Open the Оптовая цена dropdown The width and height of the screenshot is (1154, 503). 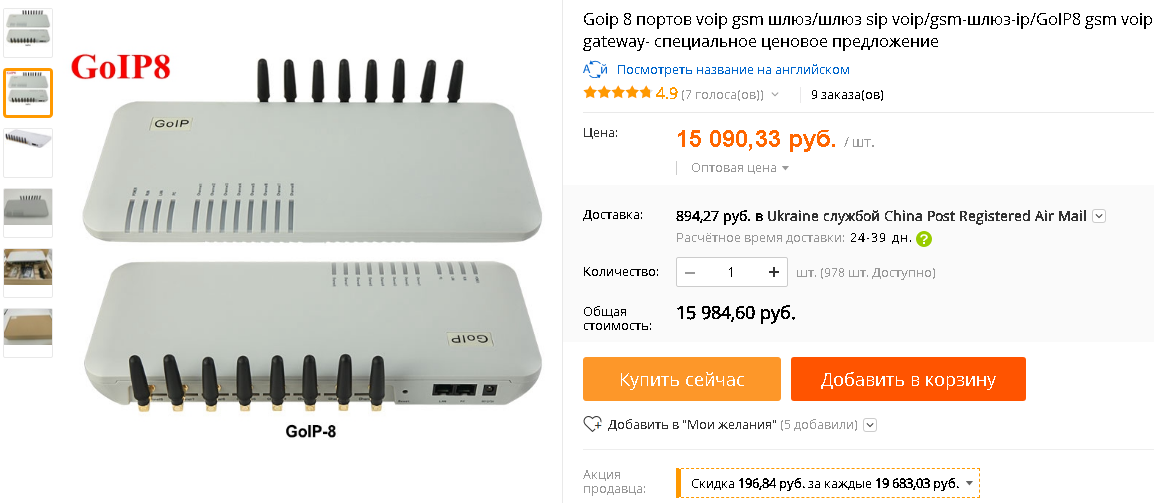[x=739, y=168]
